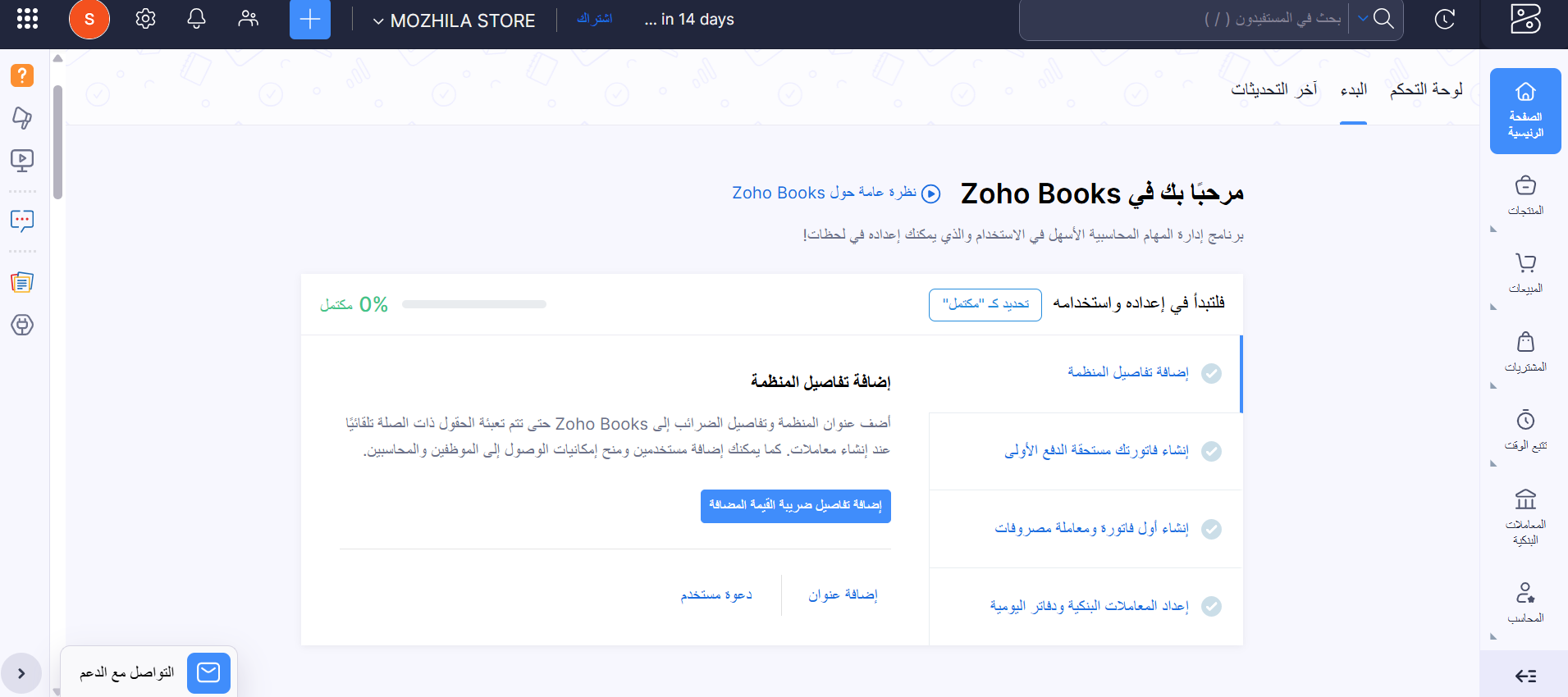Open المحاسب accountant module in sidebar

pyautogui.click(x=1525, y=602)
